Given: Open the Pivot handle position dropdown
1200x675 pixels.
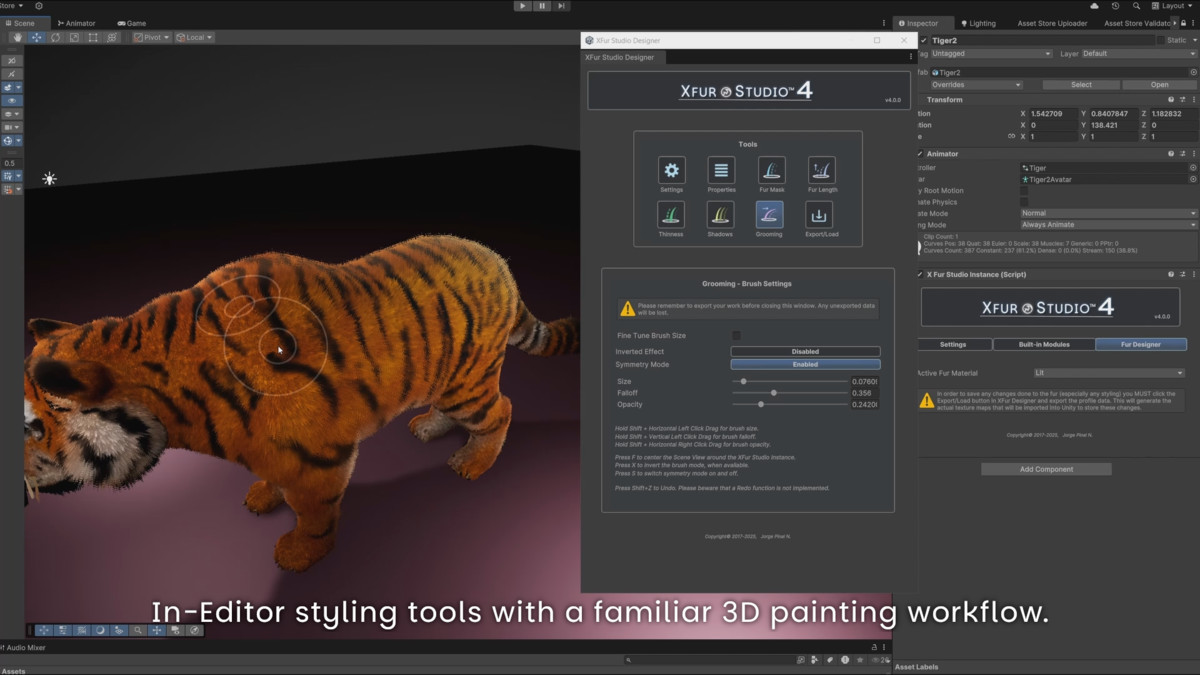Looking at the screenshot, I should coord(153,37).
